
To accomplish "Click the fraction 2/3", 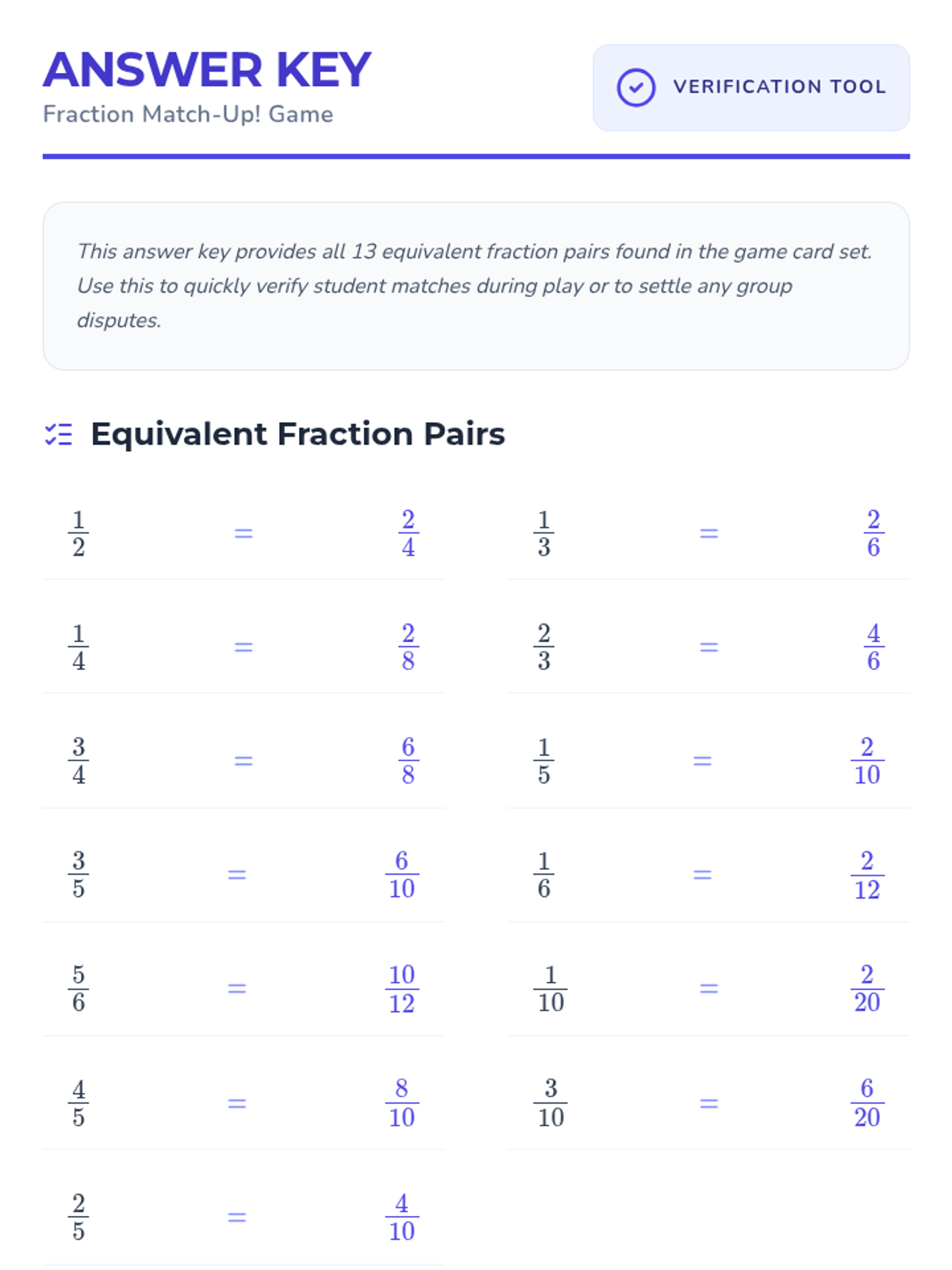I will (543, 647).
